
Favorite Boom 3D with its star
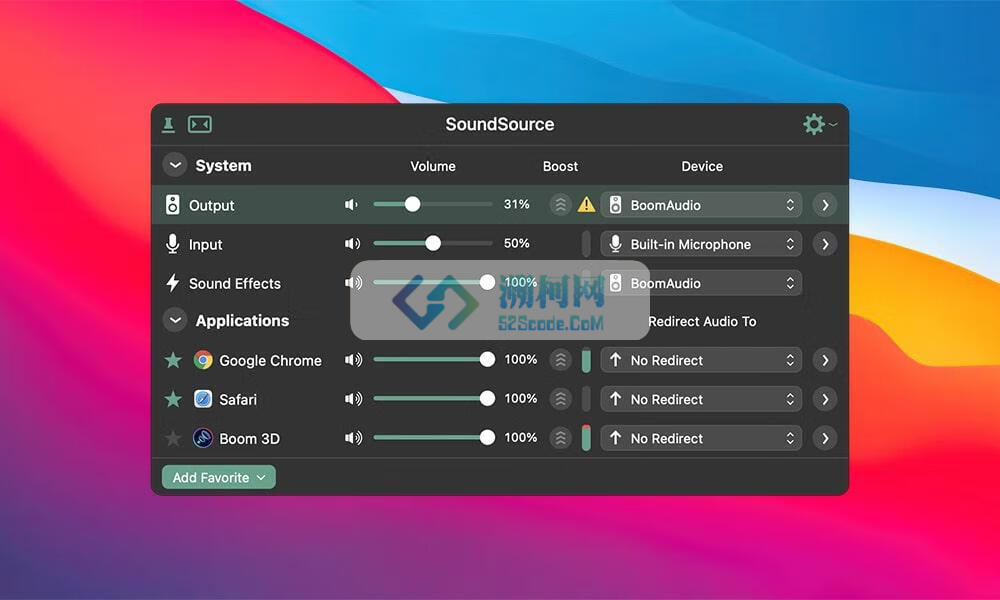(x=173, y=437)
